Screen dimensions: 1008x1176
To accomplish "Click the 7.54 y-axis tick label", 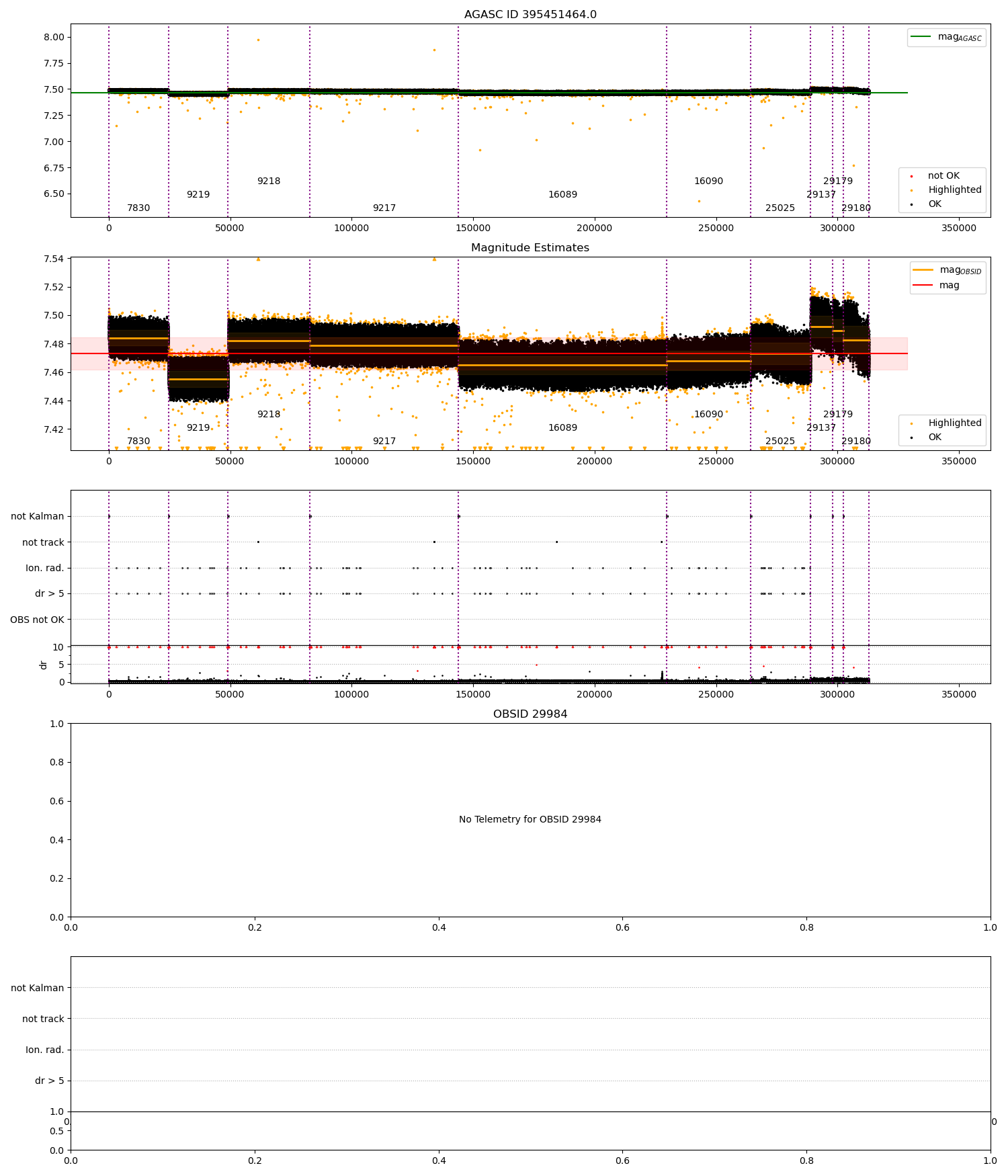I will [x=54, y=259].
